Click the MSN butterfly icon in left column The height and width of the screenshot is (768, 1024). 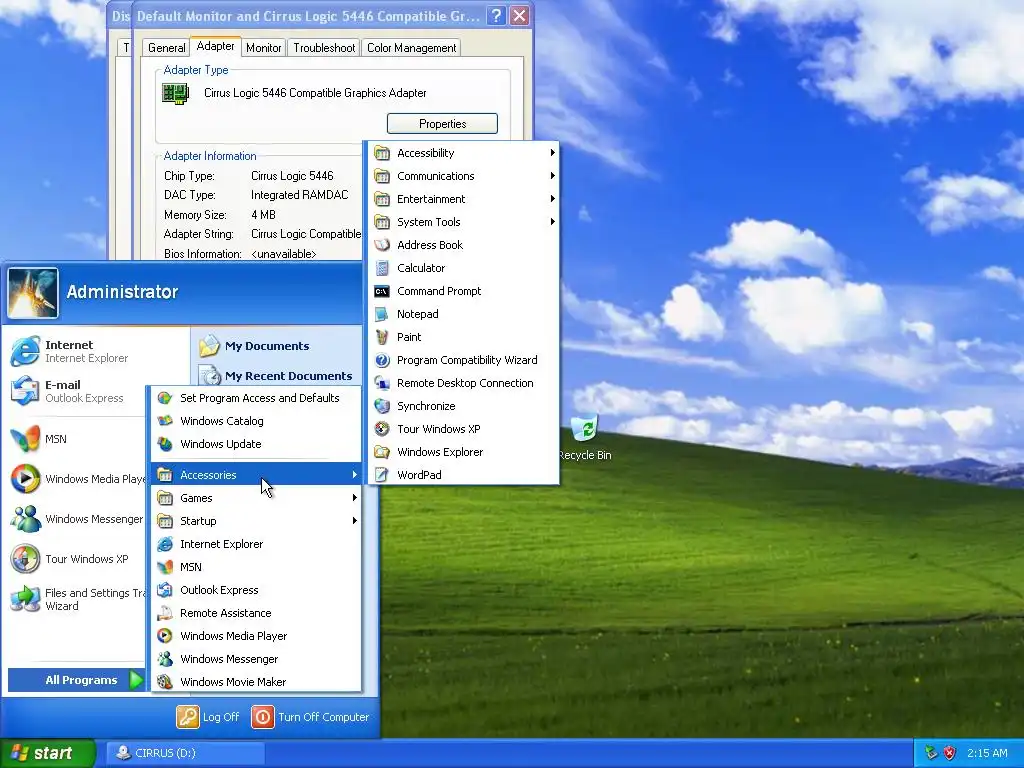pos(25,439)
